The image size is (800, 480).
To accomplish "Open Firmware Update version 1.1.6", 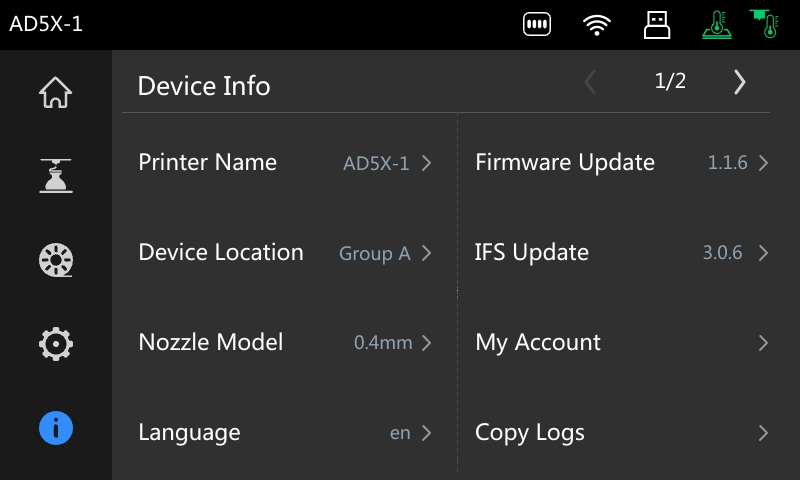I will coord(621,163).
